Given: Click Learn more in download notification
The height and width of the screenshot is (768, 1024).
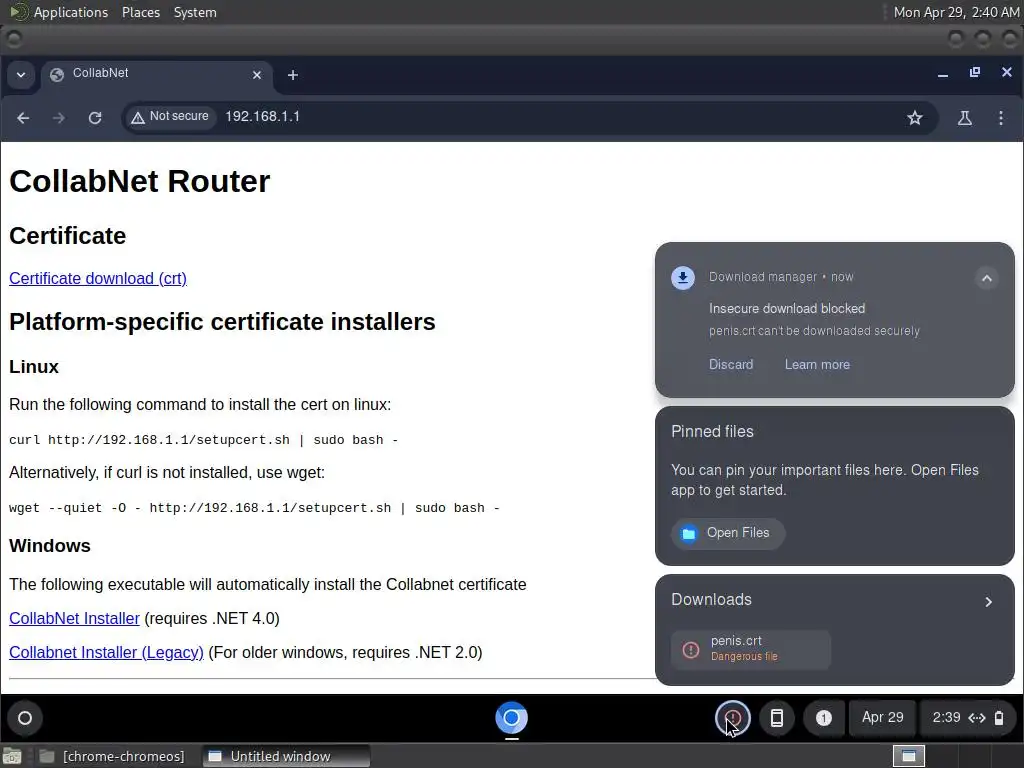Looking at the screenshot, I should tap(817, 364).
